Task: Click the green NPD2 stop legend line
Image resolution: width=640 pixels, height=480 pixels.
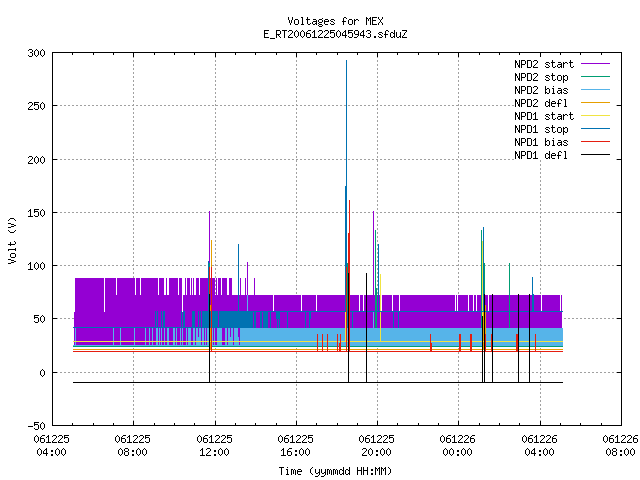Action: point(595,77)
